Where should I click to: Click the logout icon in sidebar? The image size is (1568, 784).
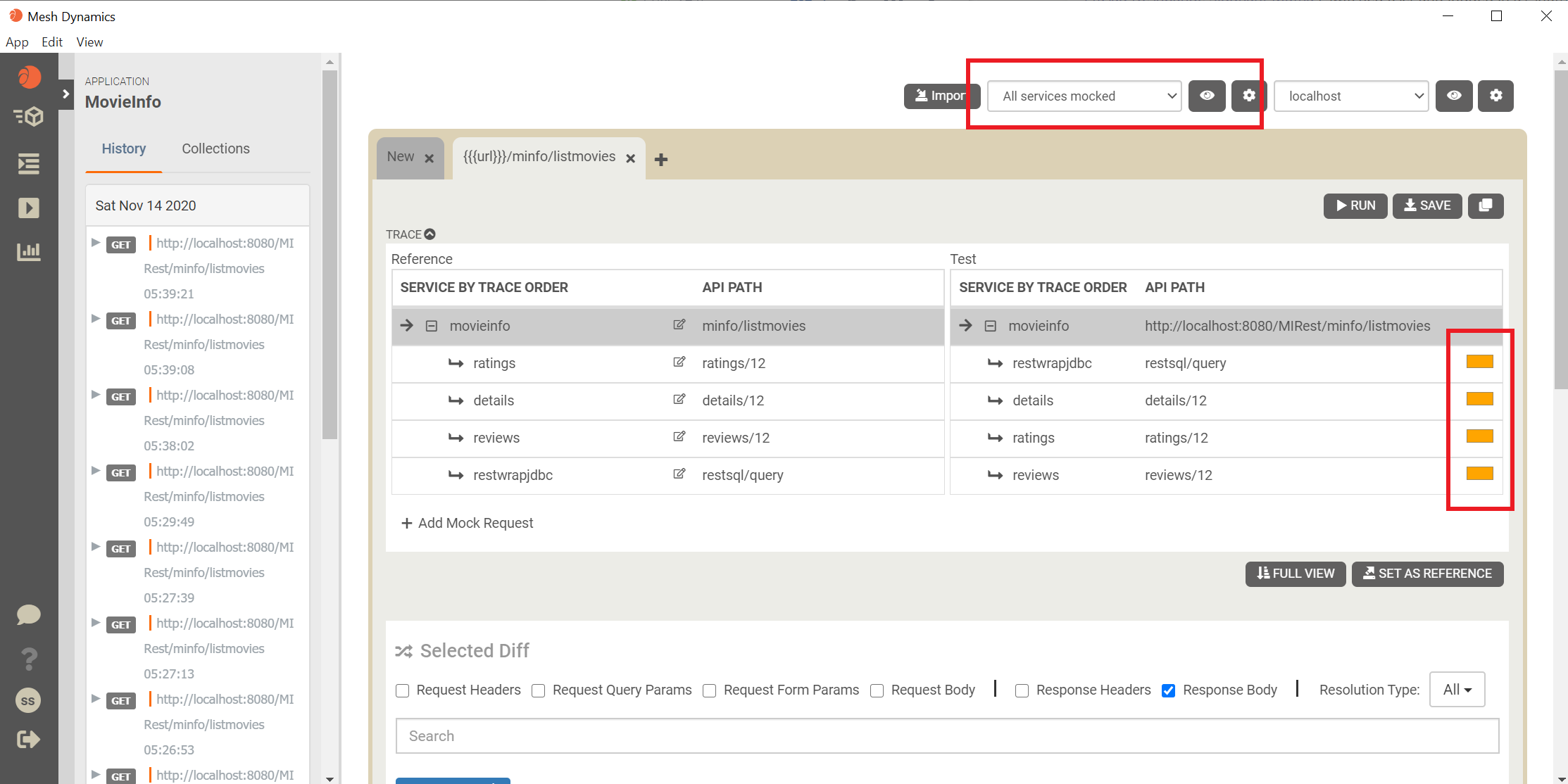29,739
